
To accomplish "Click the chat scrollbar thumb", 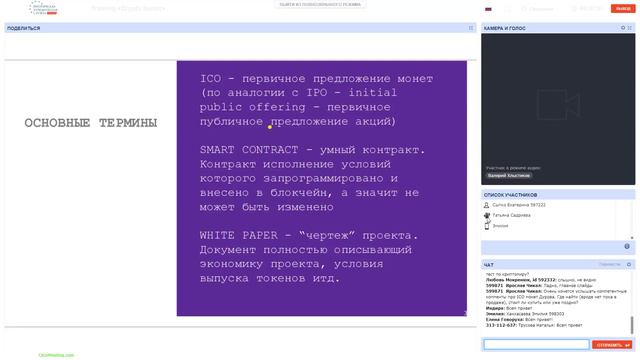I will coord(632,325).
